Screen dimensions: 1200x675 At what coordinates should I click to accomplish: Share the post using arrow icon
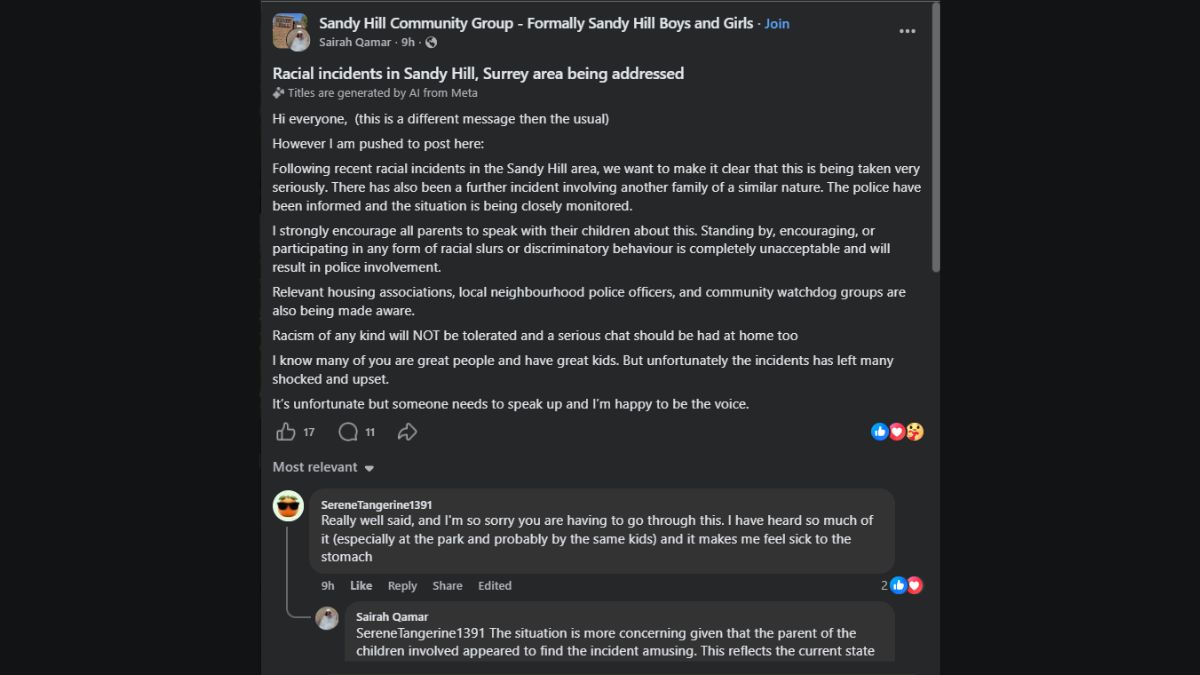point(407,432)
